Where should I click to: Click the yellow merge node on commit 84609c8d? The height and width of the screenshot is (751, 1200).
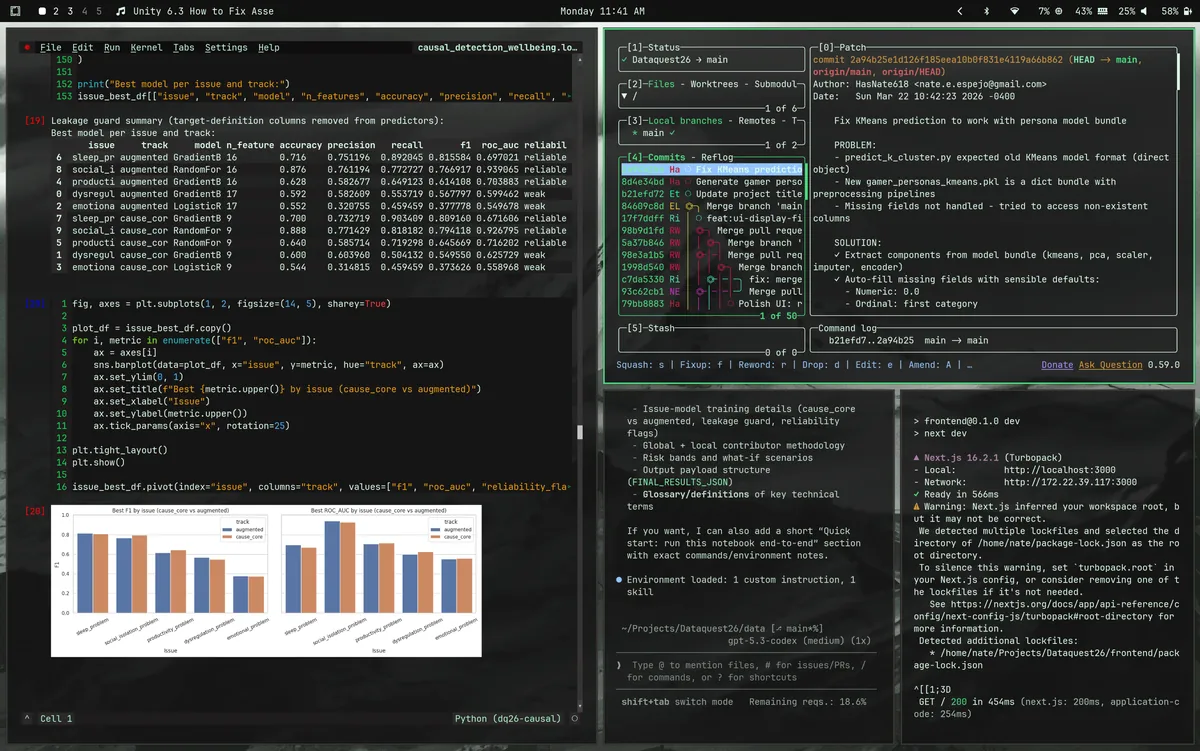pos(690,206)
